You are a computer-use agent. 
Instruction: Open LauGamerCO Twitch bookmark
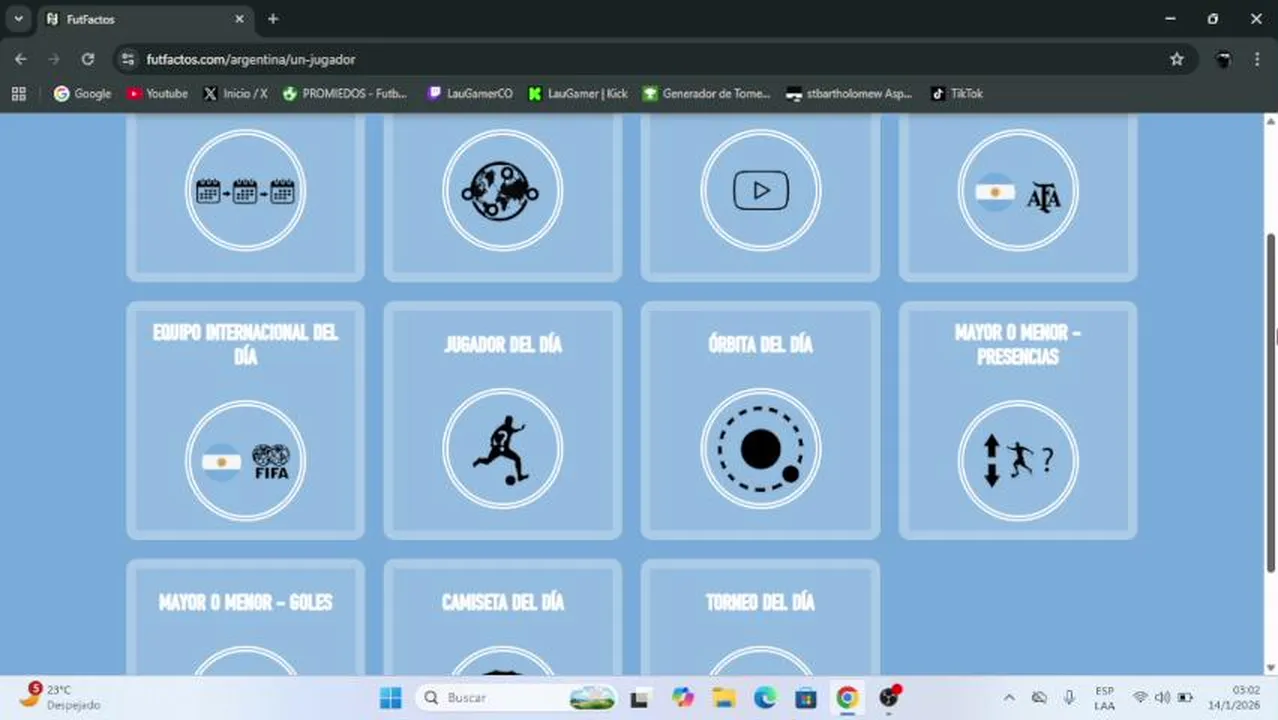coord(470,93)
